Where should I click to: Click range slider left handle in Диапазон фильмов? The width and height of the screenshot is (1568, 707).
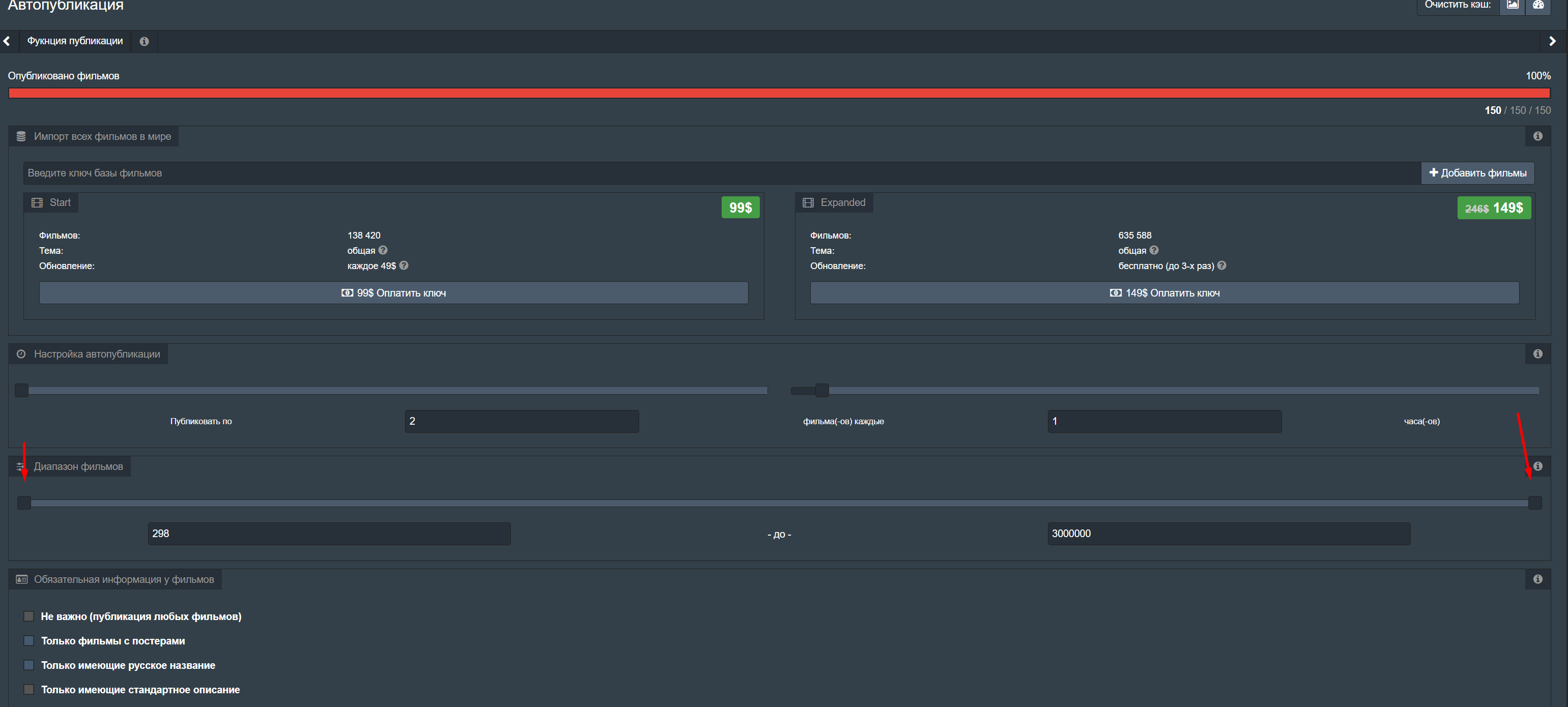click(24, 503)
